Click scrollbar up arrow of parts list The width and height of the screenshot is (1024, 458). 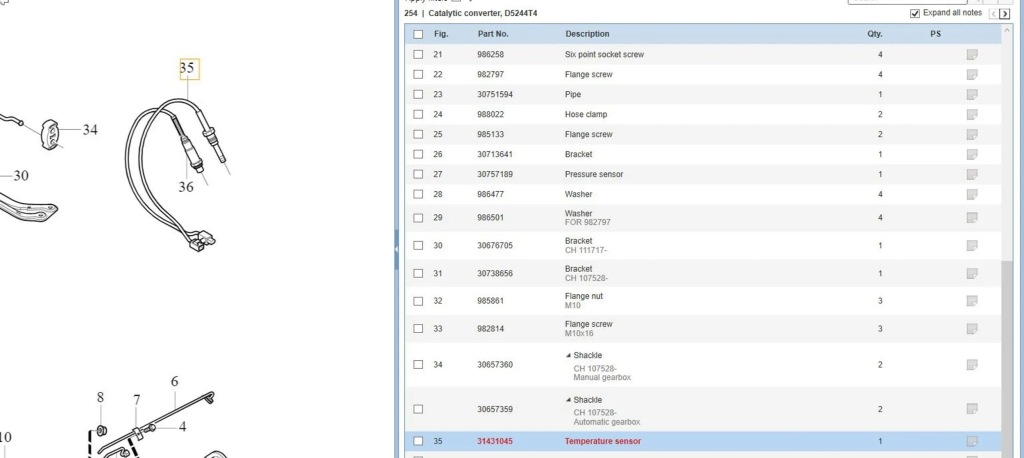pyautogui.click(x=1006, y=29)
